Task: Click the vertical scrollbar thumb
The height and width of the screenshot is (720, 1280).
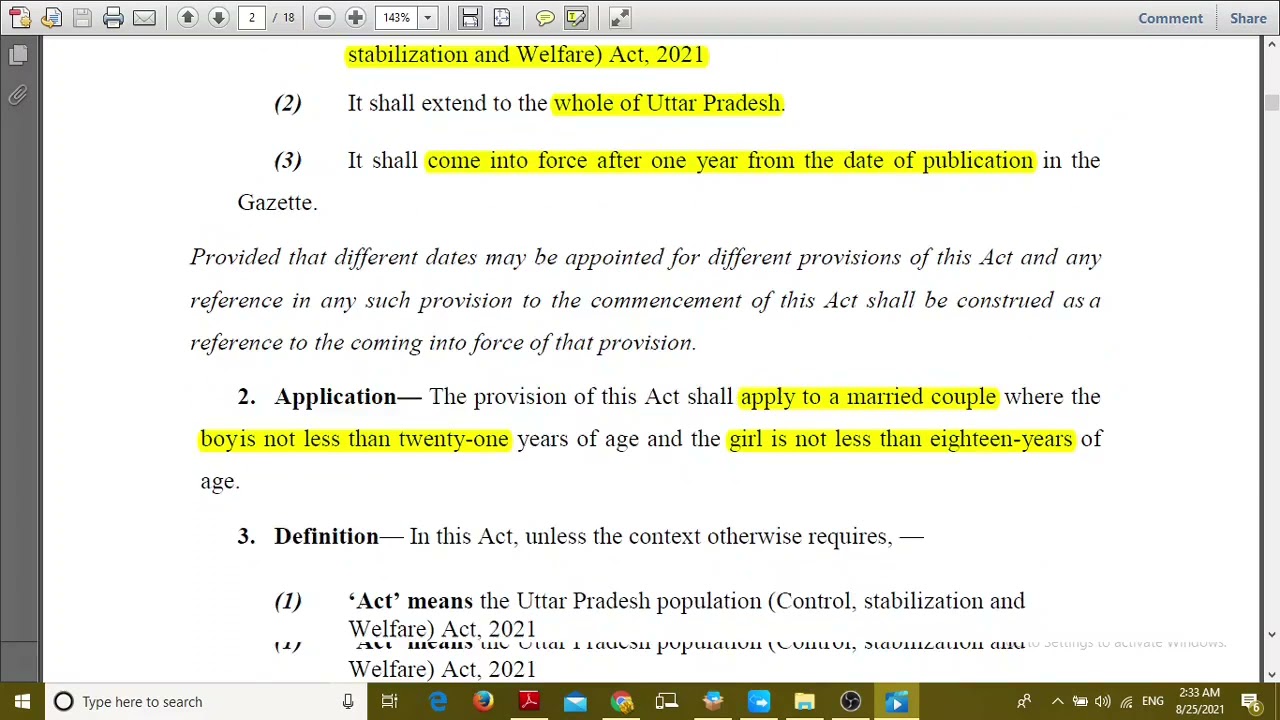Action: point(1271,103)
